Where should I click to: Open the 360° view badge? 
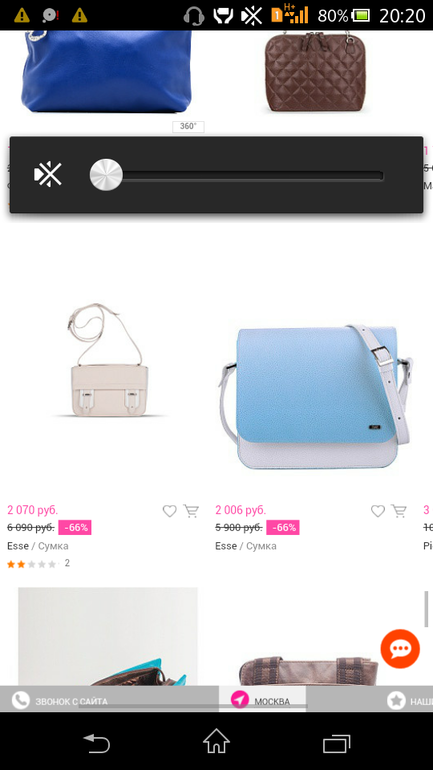(188, 126)
